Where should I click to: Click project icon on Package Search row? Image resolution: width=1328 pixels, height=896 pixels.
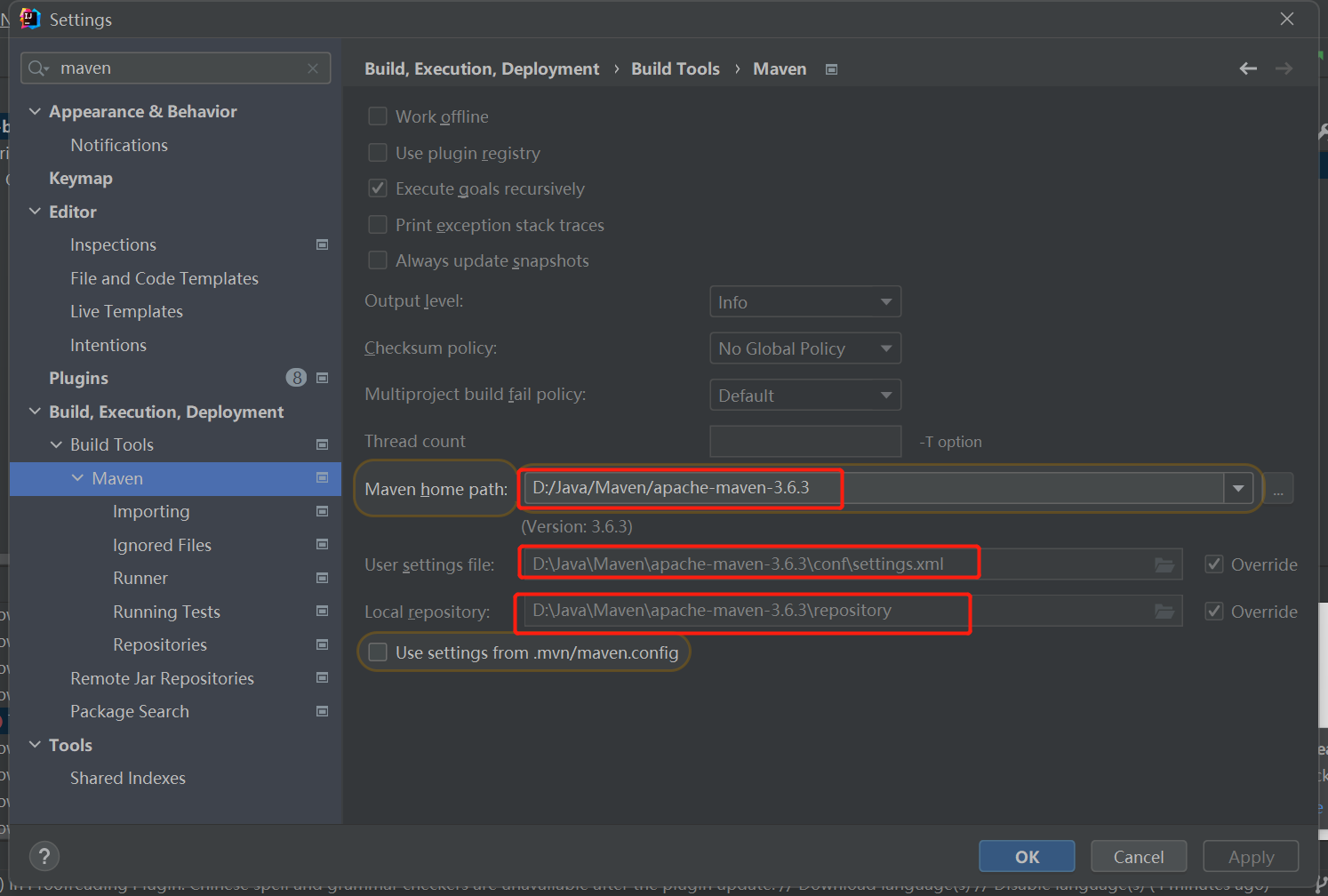[323, 711]
